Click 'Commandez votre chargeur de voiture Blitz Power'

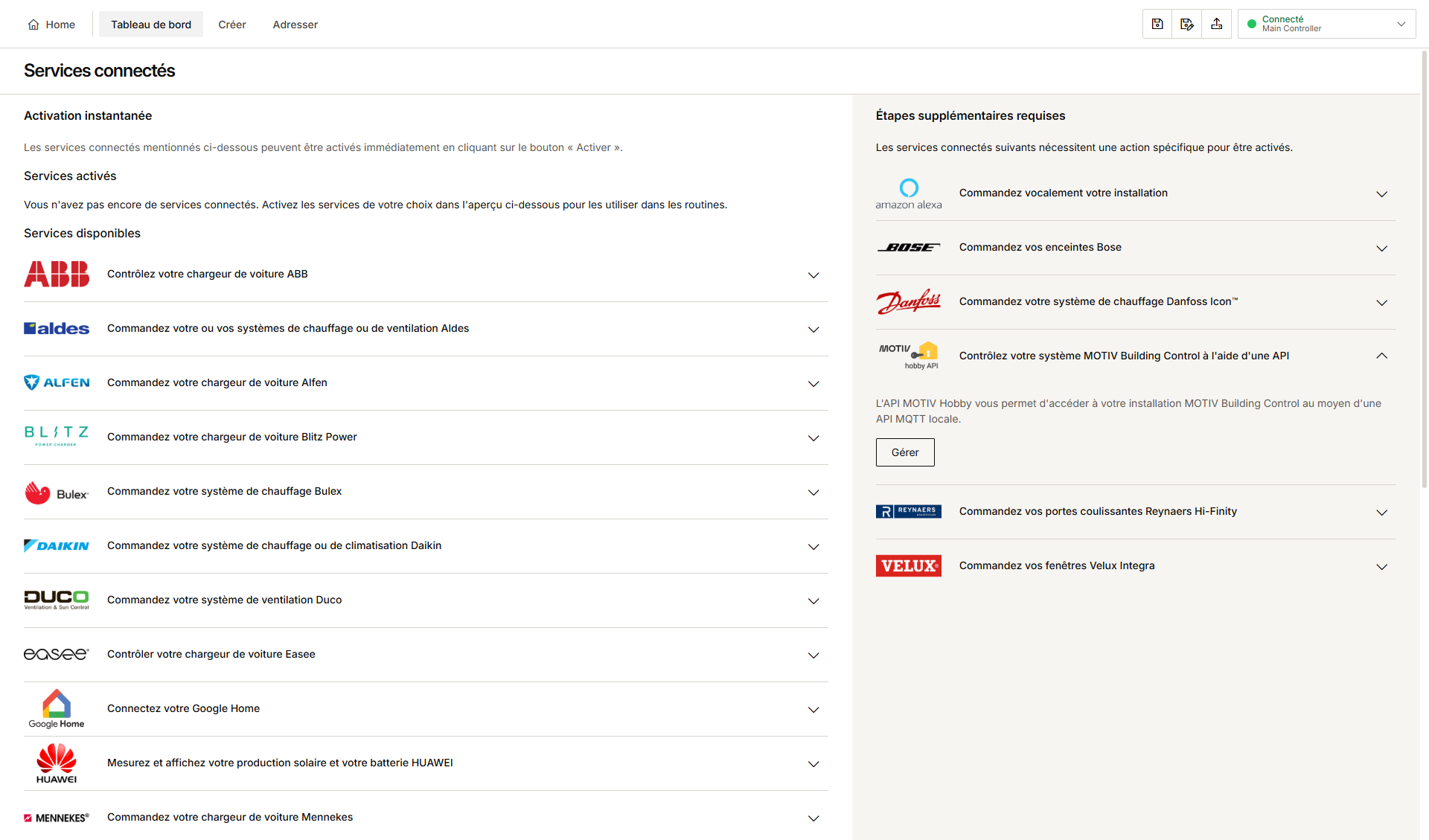coord(232,437)
